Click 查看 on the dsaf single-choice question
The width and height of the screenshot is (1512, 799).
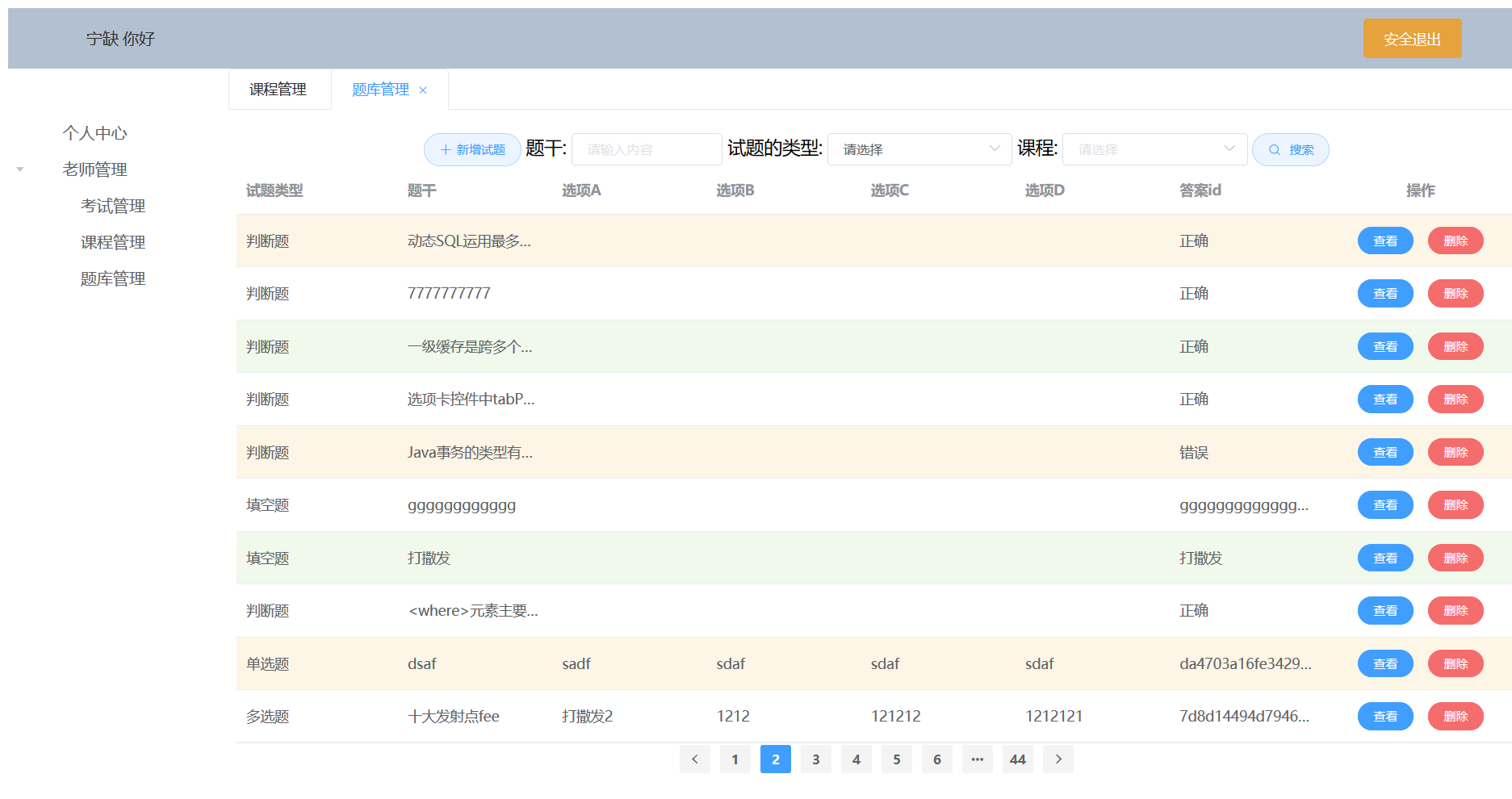[1385, 663]
